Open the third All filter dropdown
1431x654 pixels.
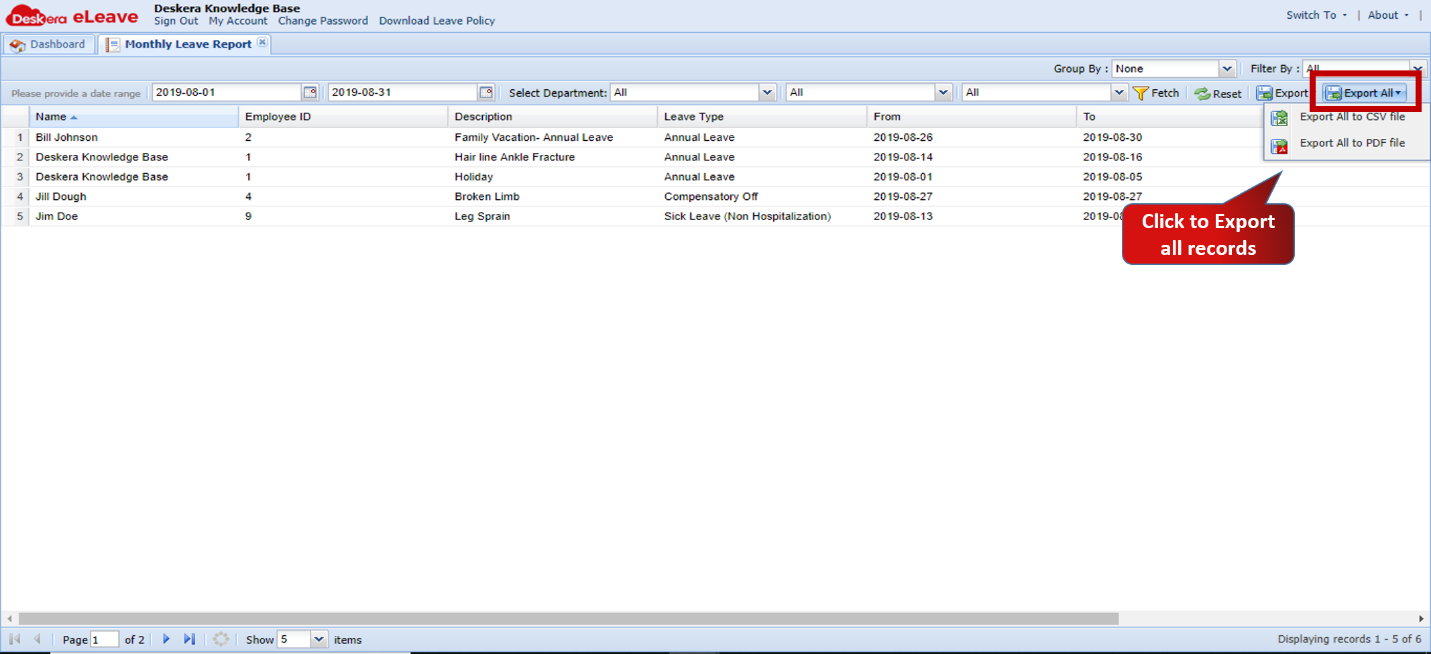coord(1119,92)
